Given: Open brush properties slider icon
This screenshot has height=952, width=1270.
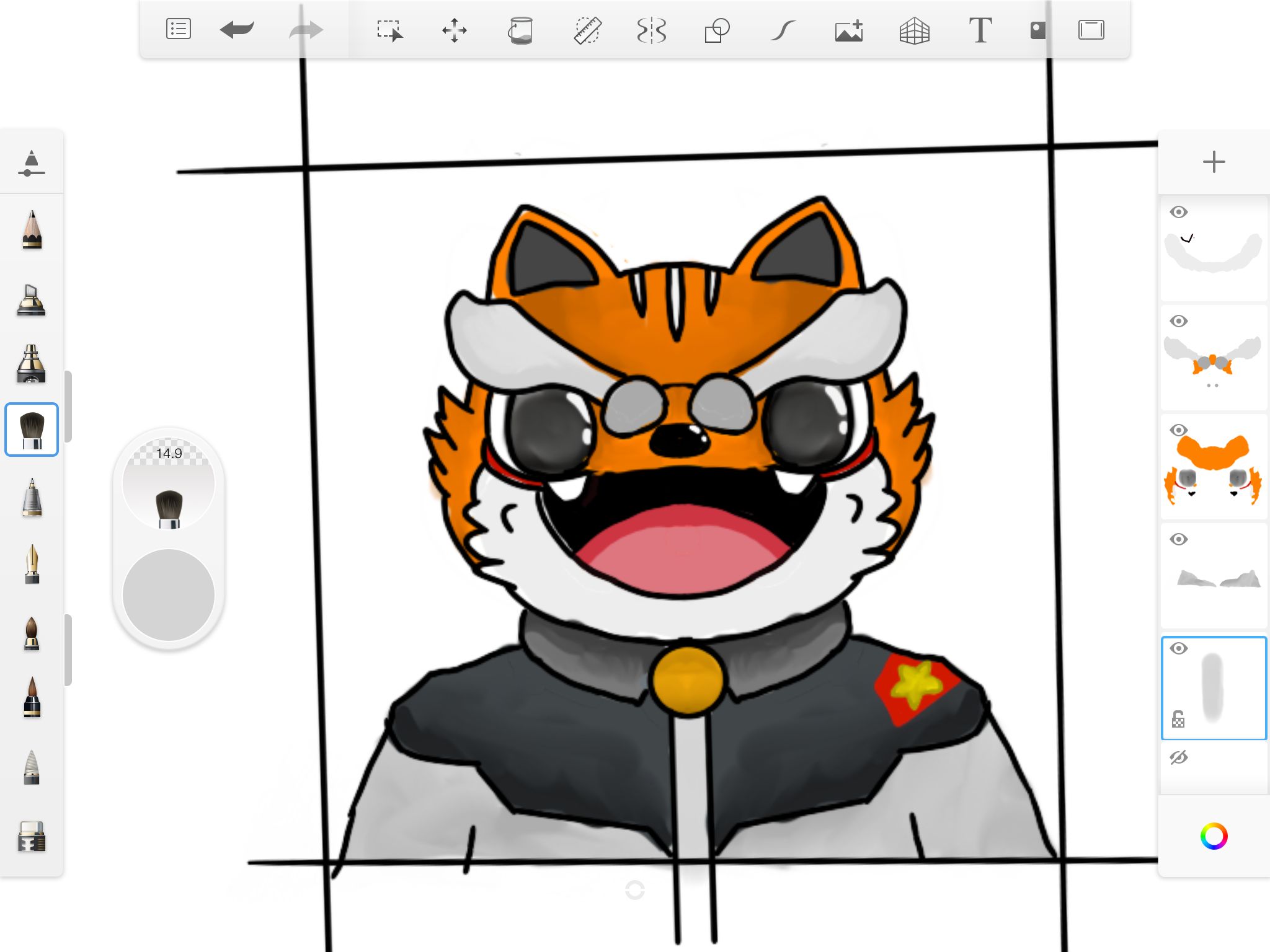Looking at the screenshot, I should [32, 163].
